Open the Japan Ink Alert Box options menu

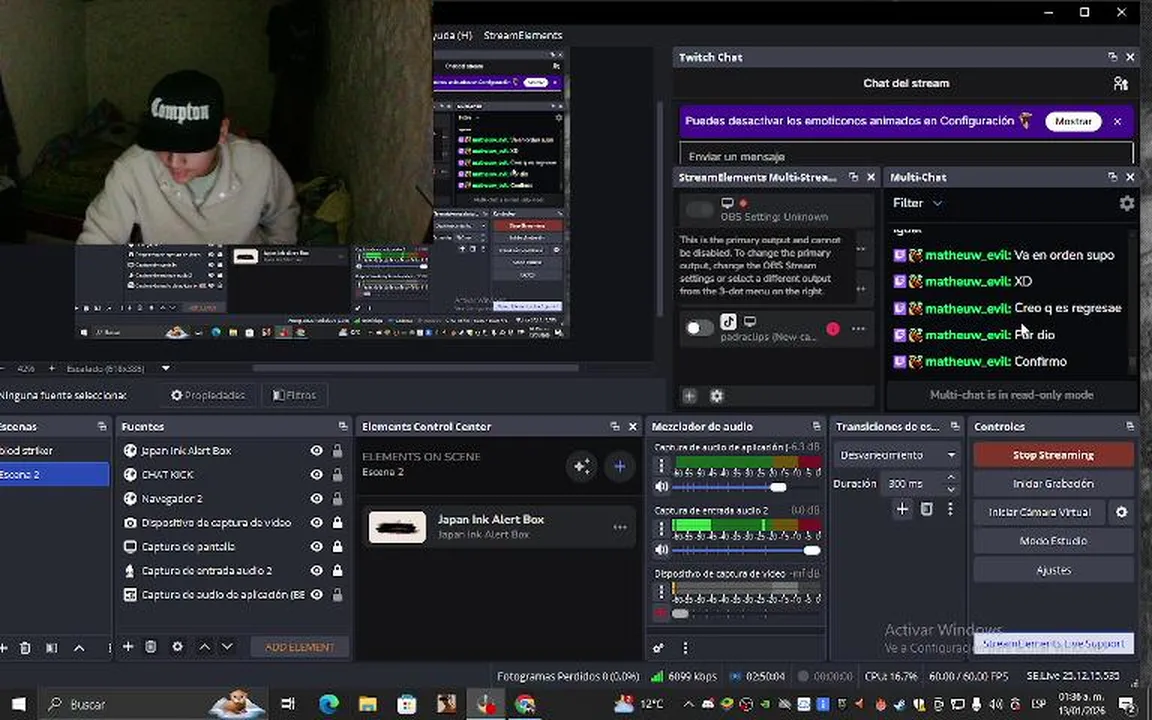tap(620, 527)
